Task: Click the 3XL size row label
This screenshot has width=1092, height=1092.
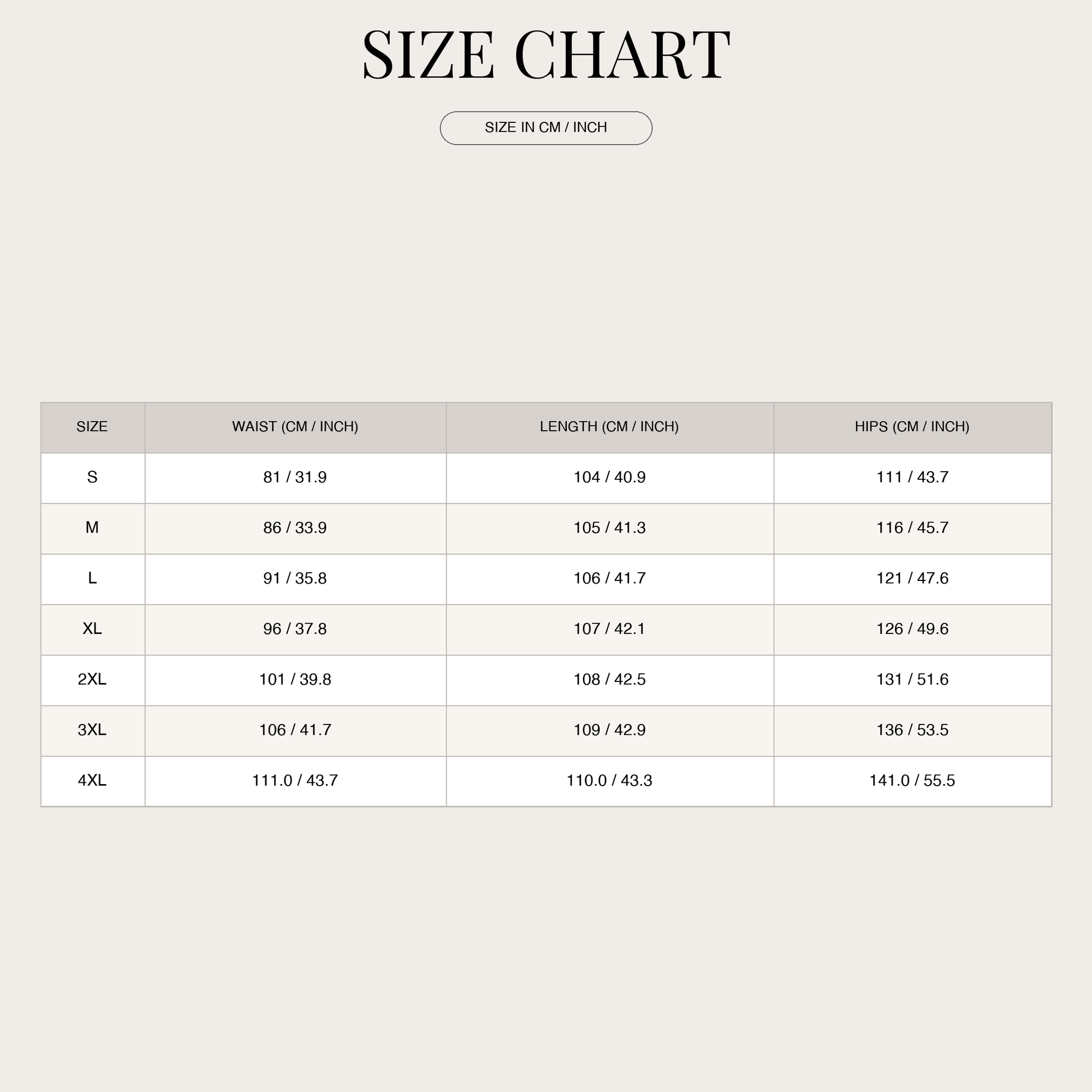Action: [x=92, y=730]
